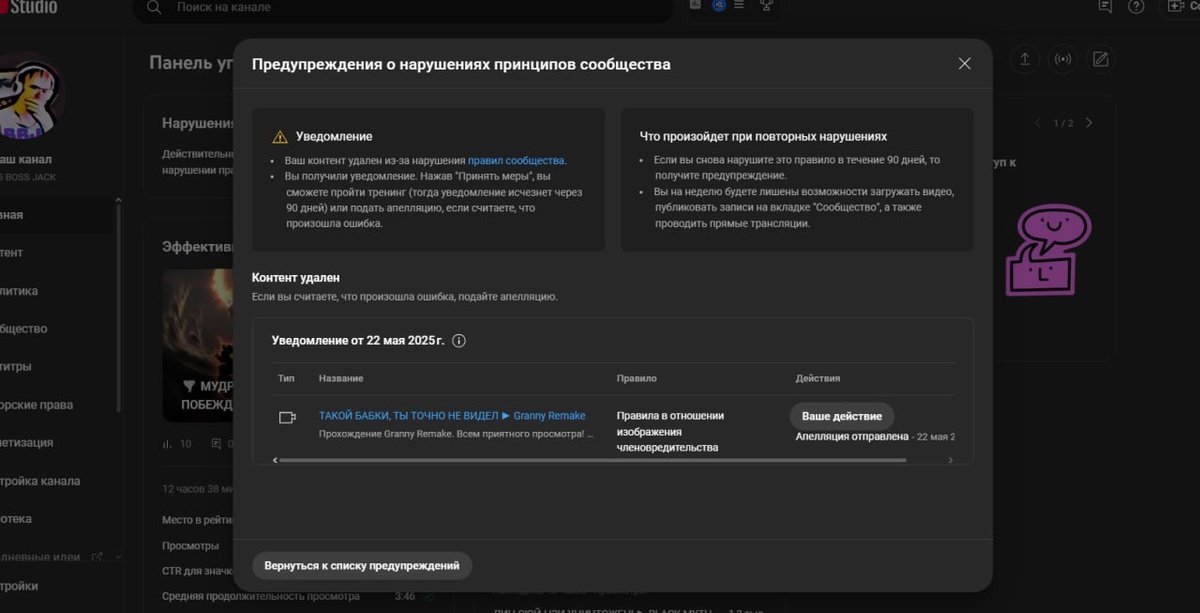Click the latest video thumbnail in dashboard
1200x613 pixels.
pos(198,345)
